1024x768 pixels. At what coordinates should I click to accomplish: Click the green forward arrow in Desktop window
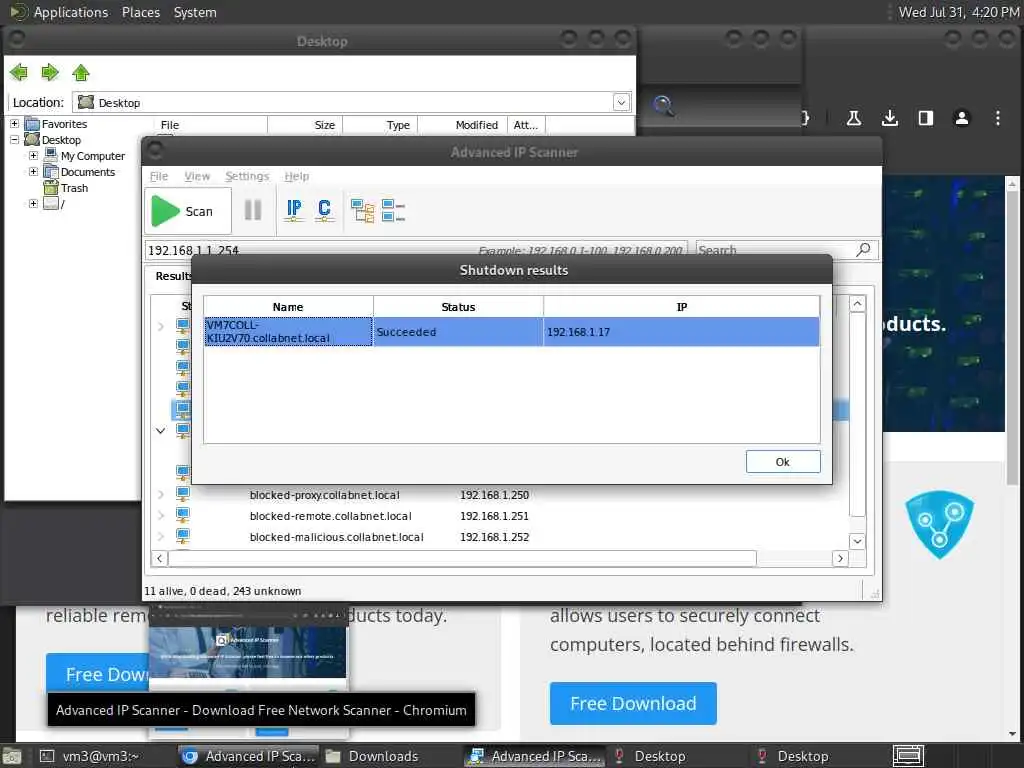50,72
